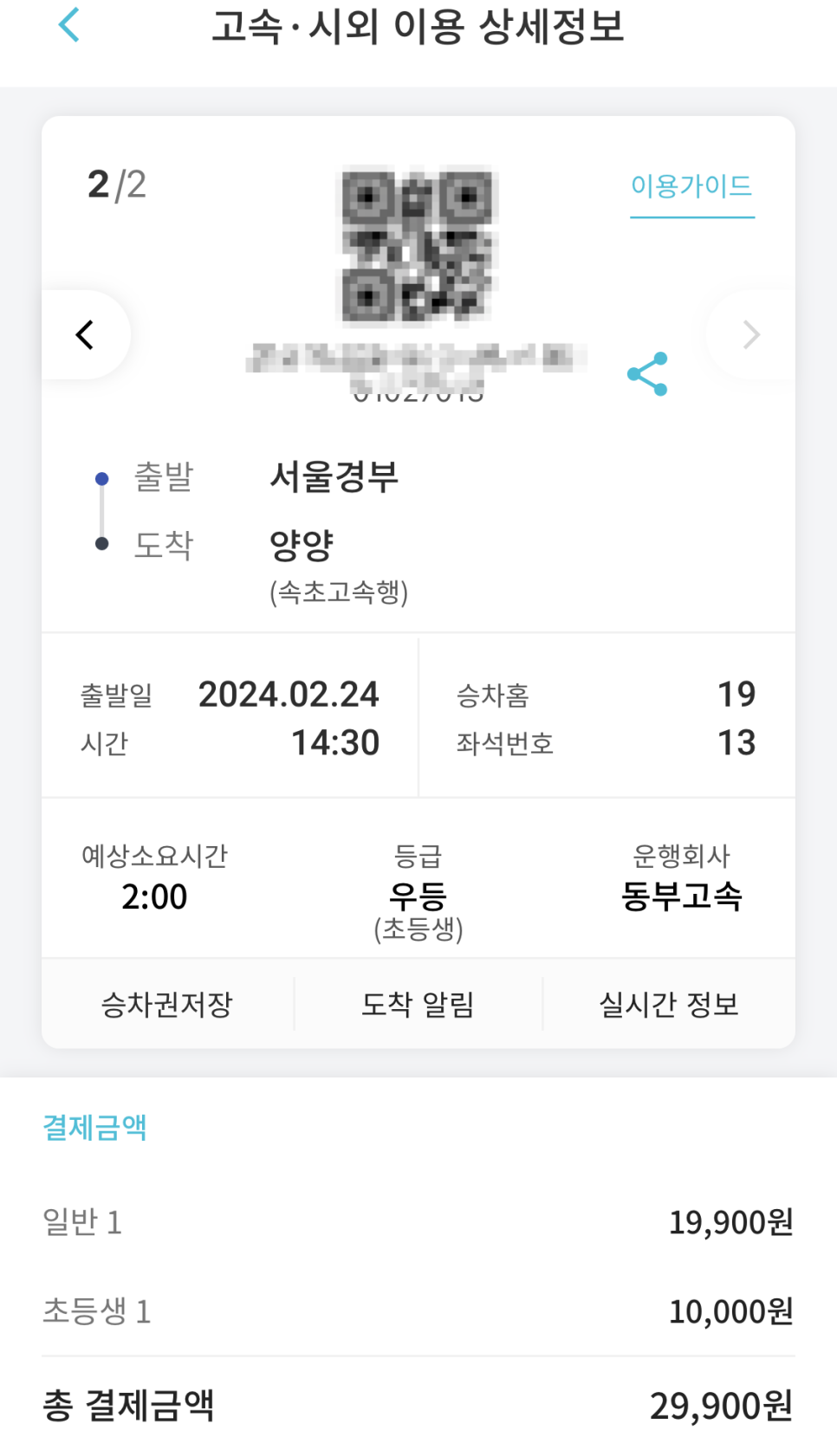Tap the back arrow in header

69,24
